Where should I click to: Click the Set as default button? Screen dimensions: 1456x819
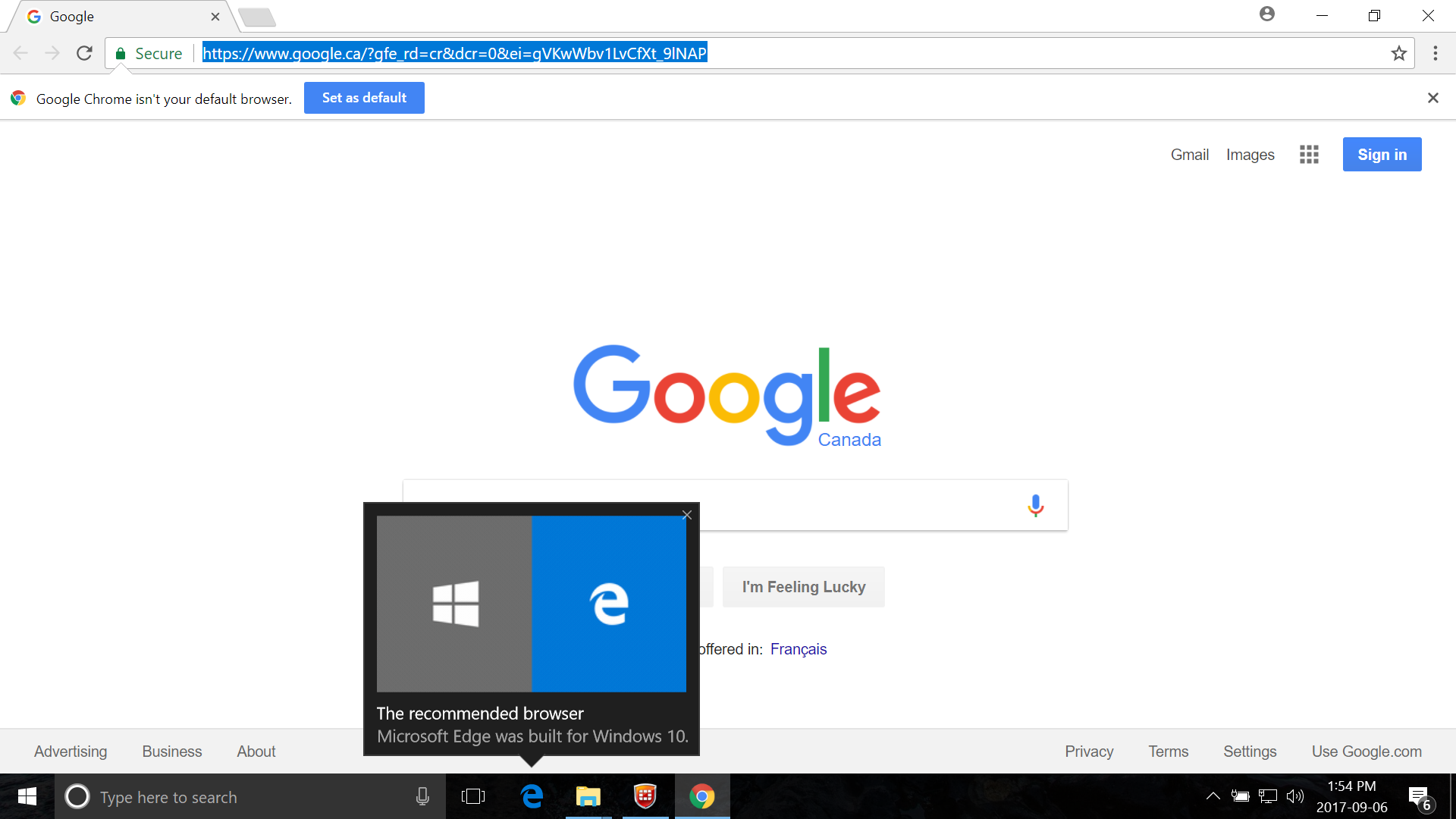tap(364, 98)
